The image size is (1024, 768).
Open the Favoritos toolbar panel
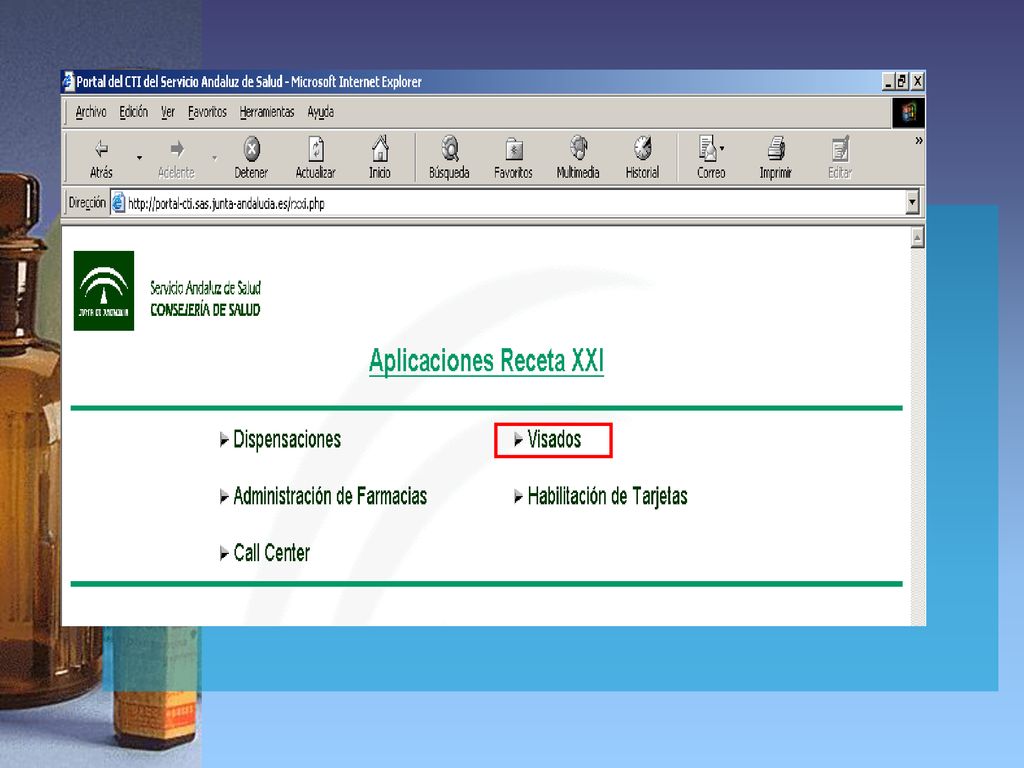(x=513, y=159)
